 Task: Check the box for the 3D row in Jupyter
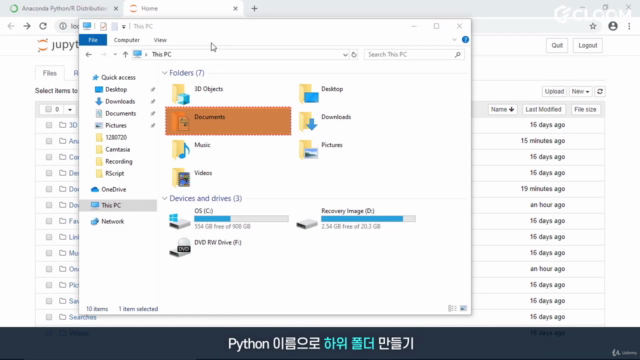49,125
